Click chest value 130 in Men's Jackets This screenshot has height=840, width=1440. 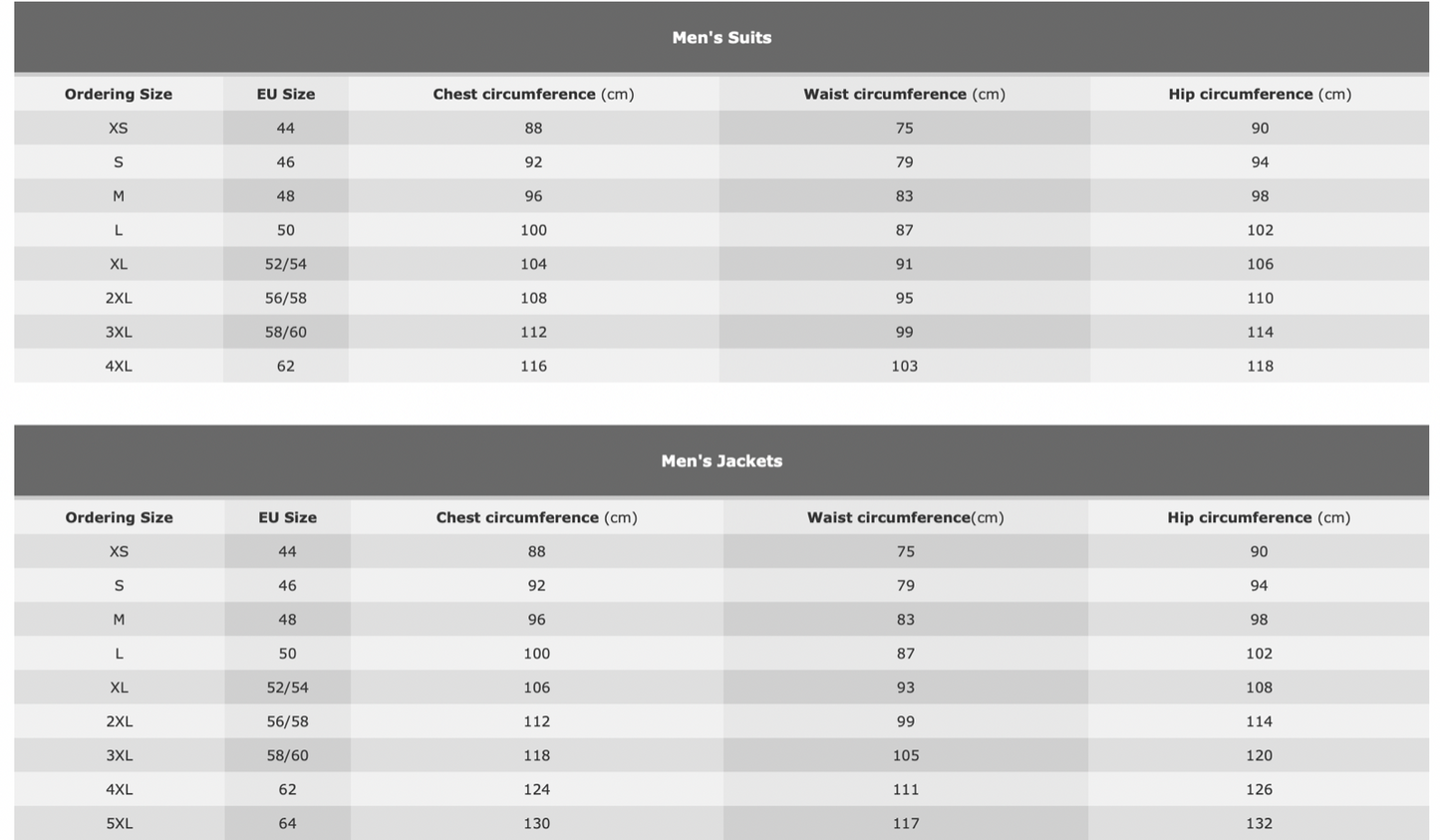pos(536,824)
